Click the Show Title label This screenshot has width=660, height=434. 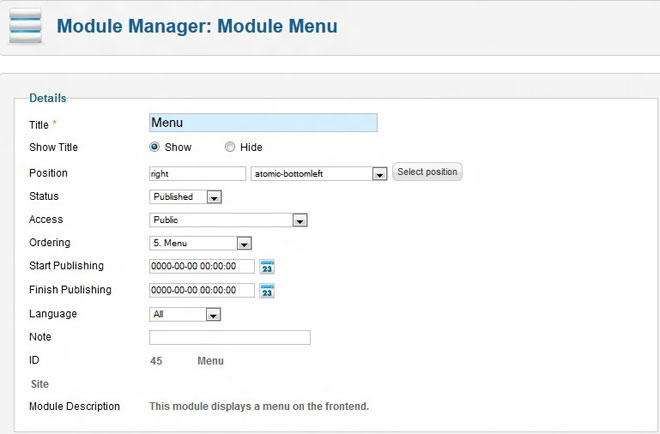[54, 148]
